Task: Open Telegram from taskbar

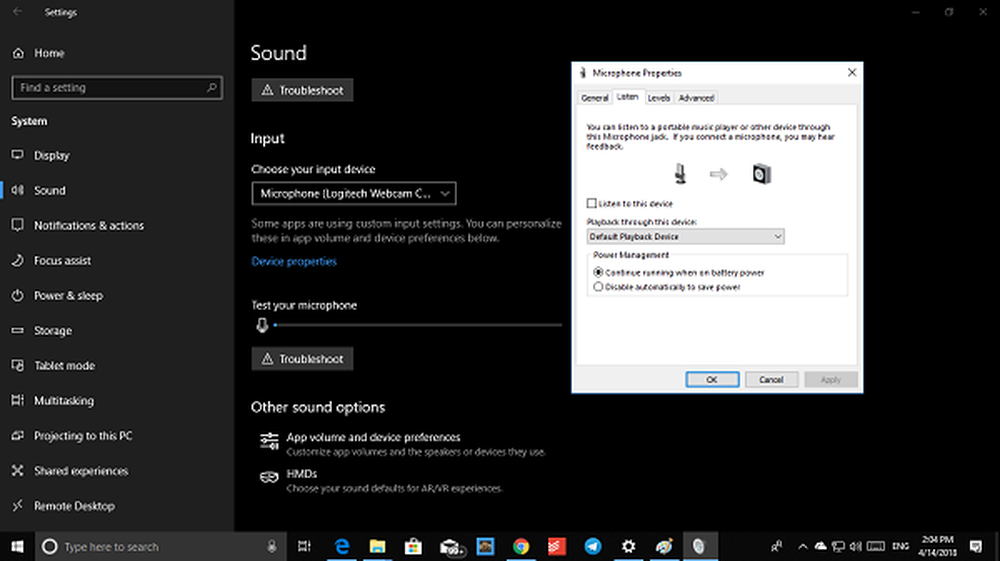Action: 592,546
